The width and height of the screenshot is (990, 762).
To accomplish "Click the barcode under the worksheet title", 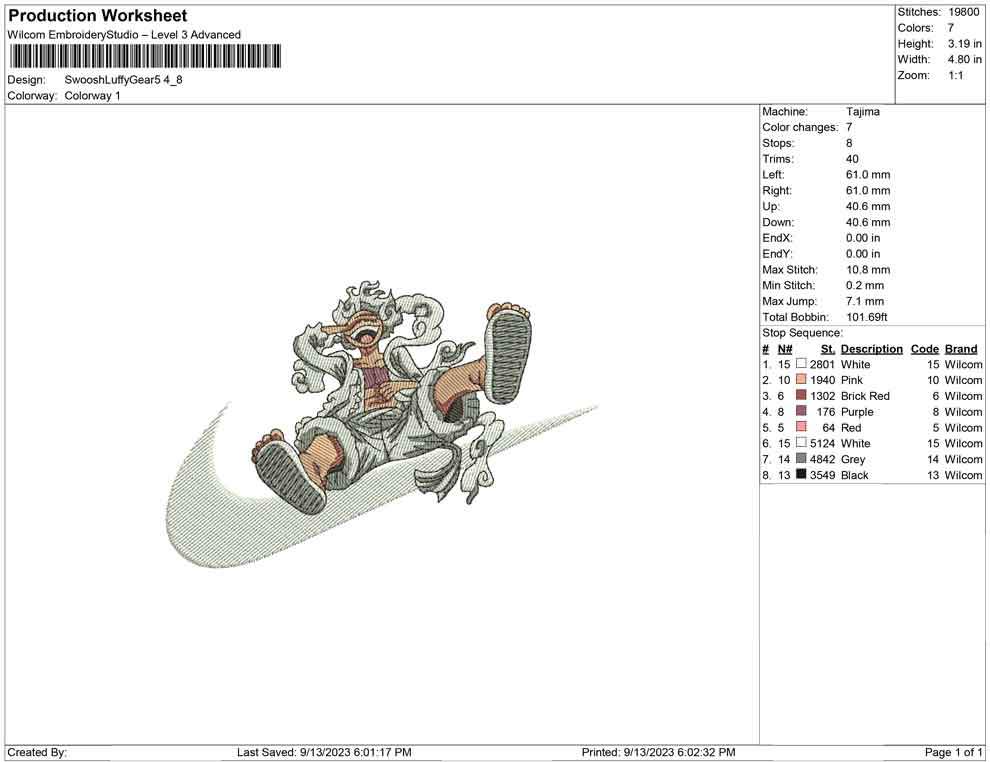I will [145, 56].
